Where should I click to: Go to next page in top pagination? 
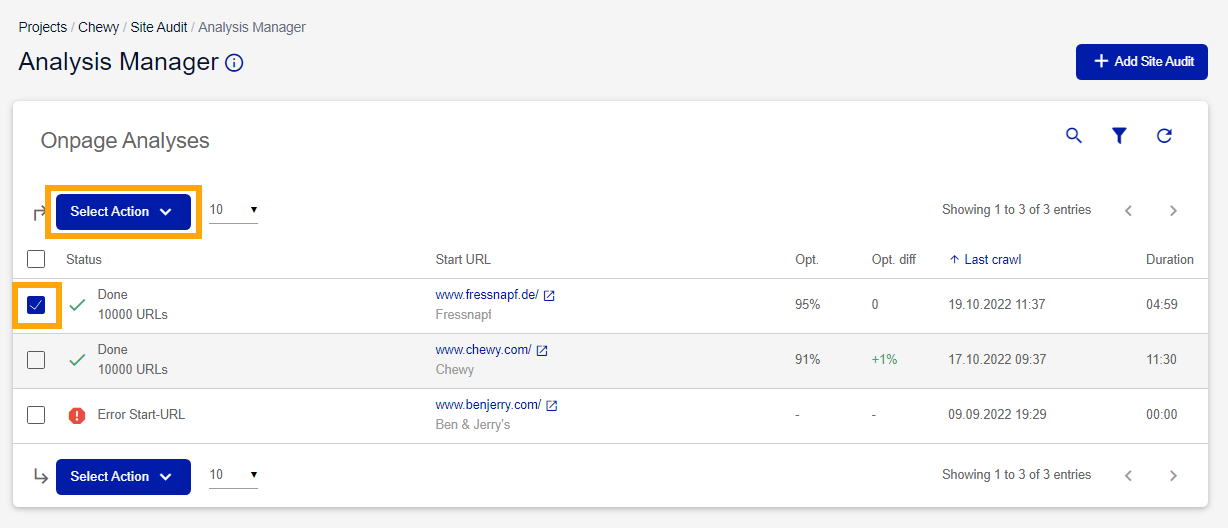(x=1173, y=211)
